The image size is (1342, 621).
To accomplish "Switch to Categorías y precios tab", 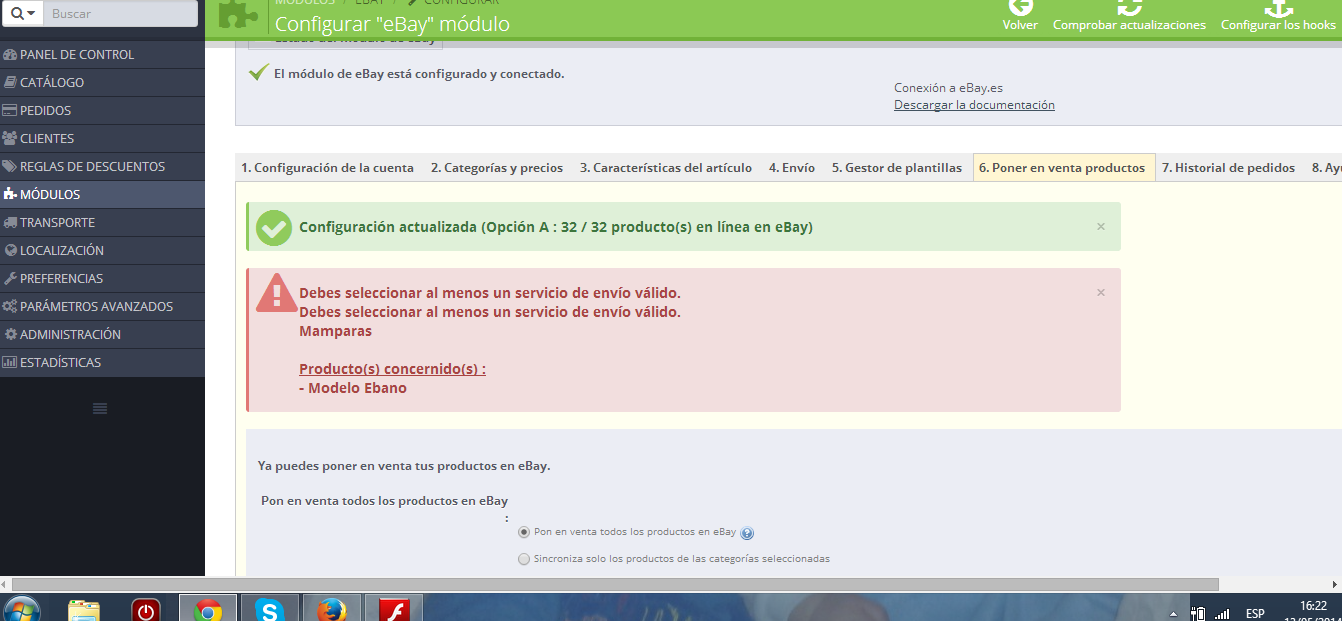I will pos(497,168).
